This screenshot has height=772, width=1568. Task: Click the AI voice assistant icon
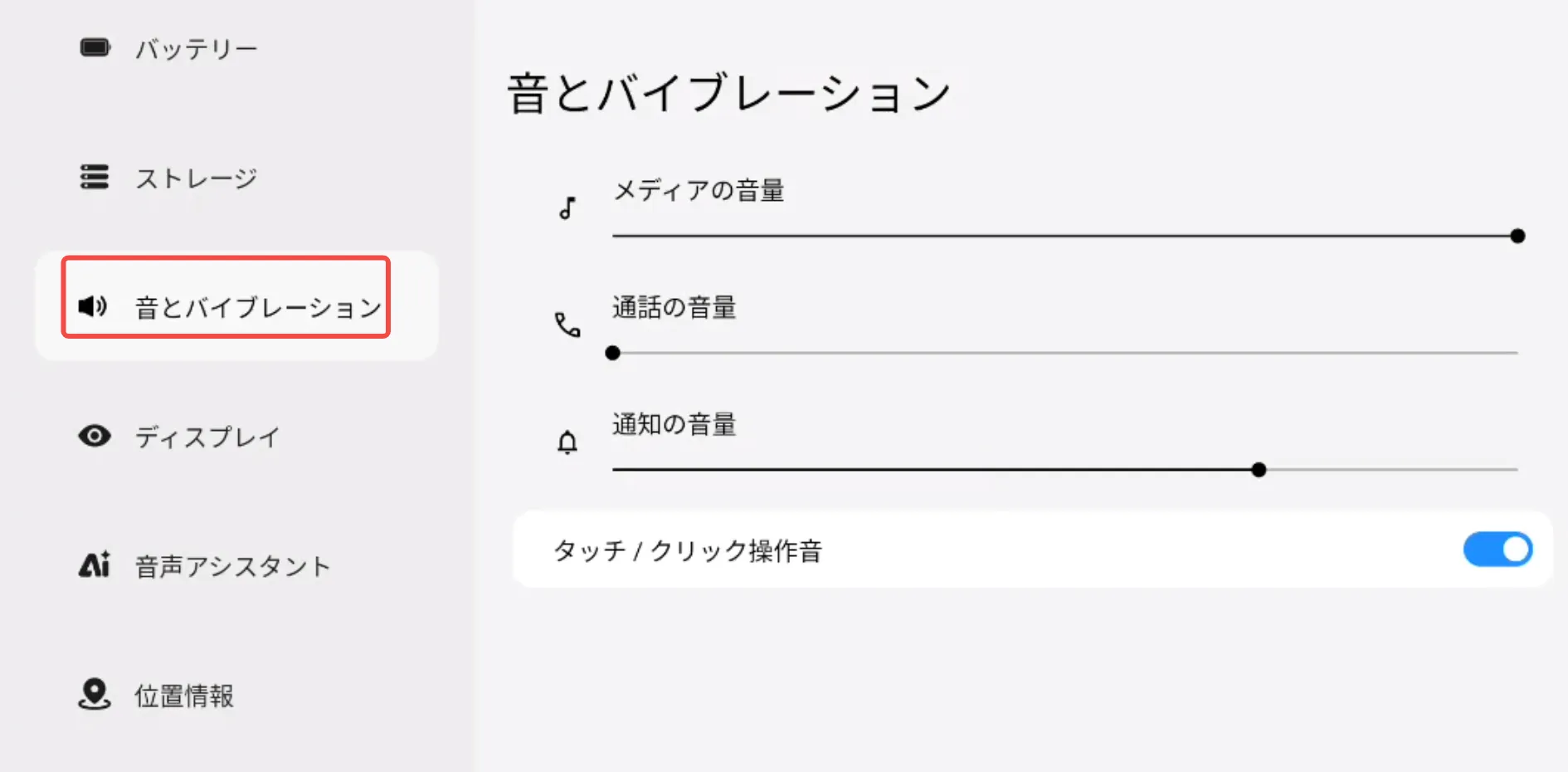pyautogui.click(x=95, y=565)
